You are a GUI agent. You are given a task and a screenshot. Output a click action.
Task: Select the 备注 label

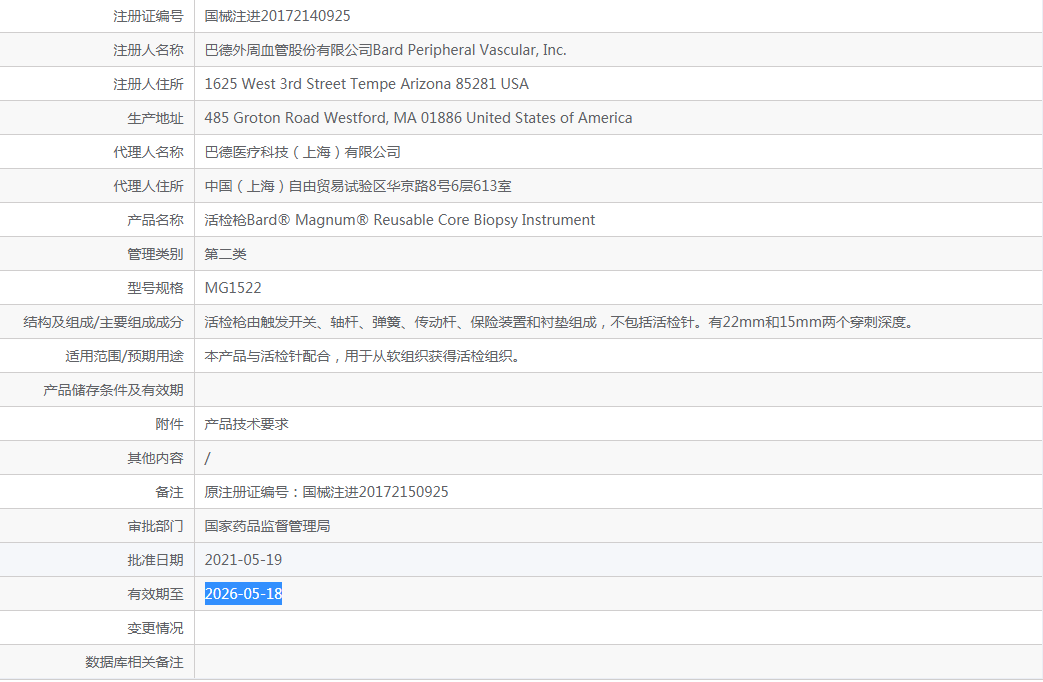tap(170, 492)
